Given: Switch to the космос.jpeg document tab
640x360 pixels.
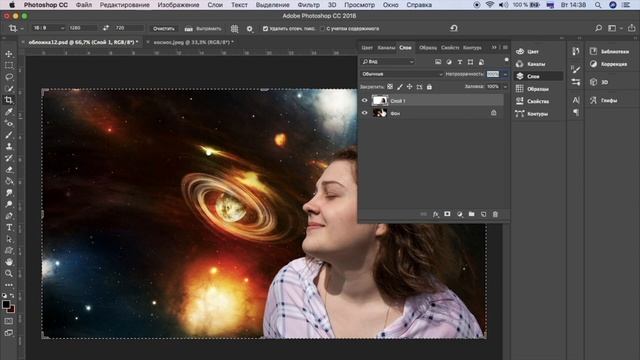Looking at the screenshot, I should coord(193,42).
